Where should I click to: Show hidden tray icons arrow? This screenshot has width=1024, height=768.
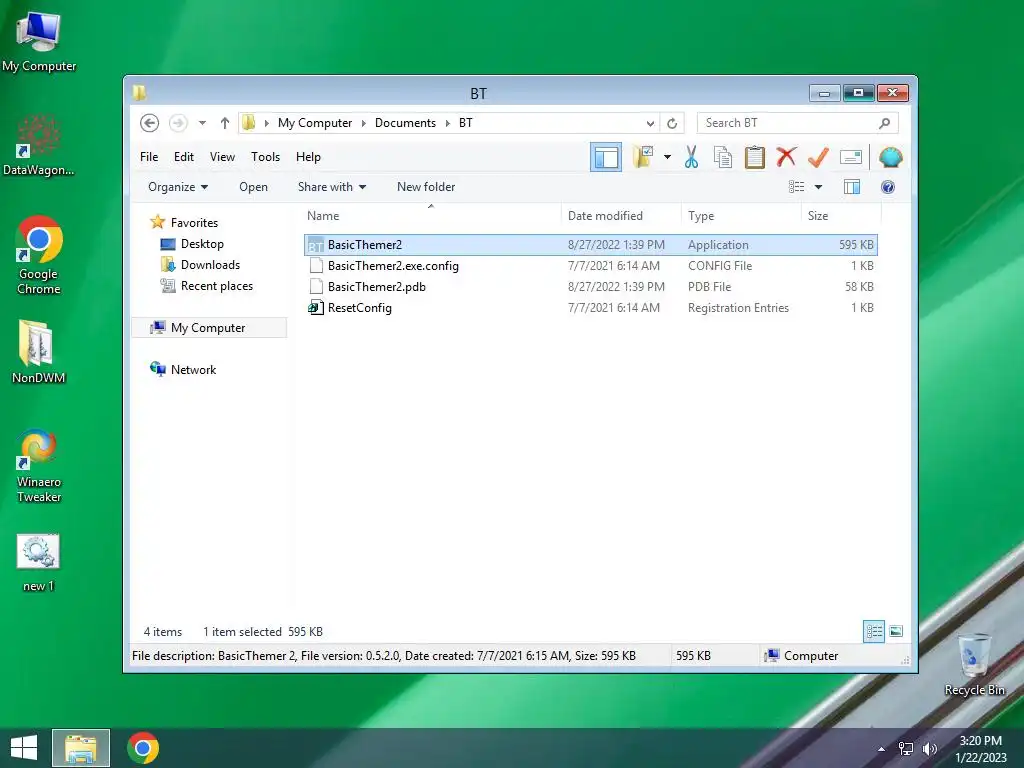882,749
